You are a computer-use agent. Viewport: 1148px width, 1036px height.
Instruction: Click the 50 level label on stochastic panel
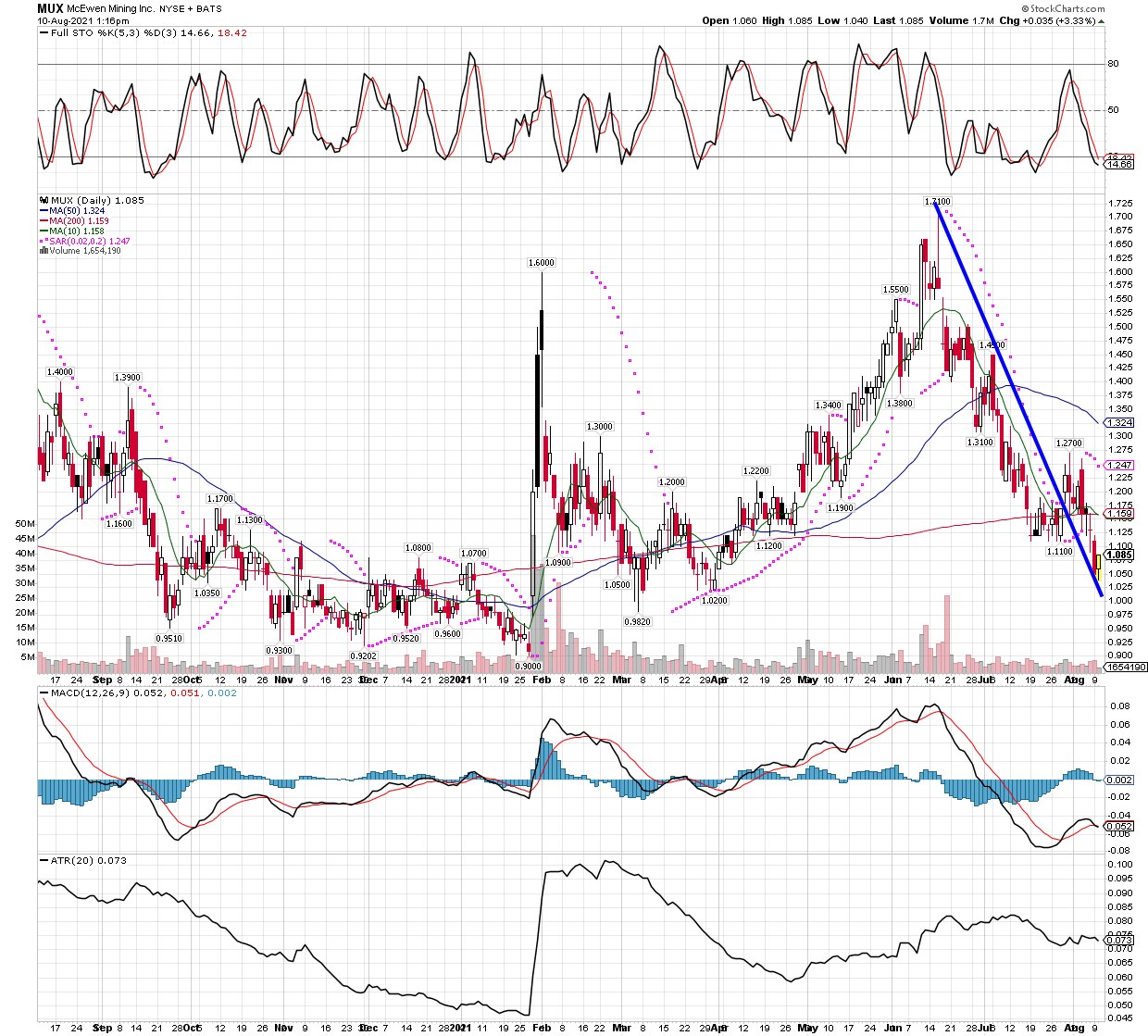pos(1113,110)
